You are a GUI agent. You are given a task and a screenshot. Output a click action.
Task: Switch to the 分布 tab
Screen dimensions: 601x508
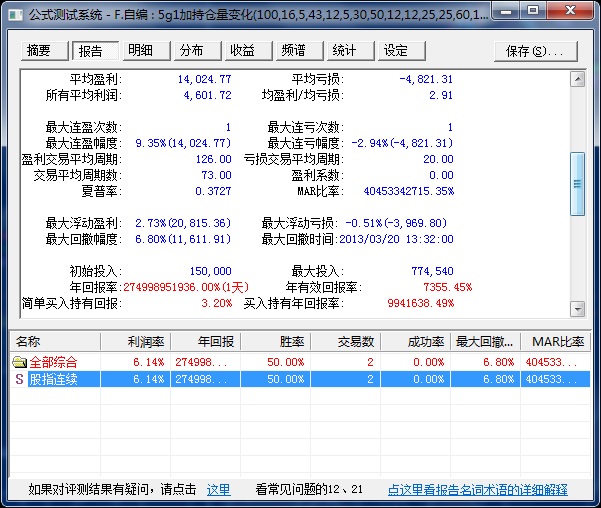click(x=192, y=51)
